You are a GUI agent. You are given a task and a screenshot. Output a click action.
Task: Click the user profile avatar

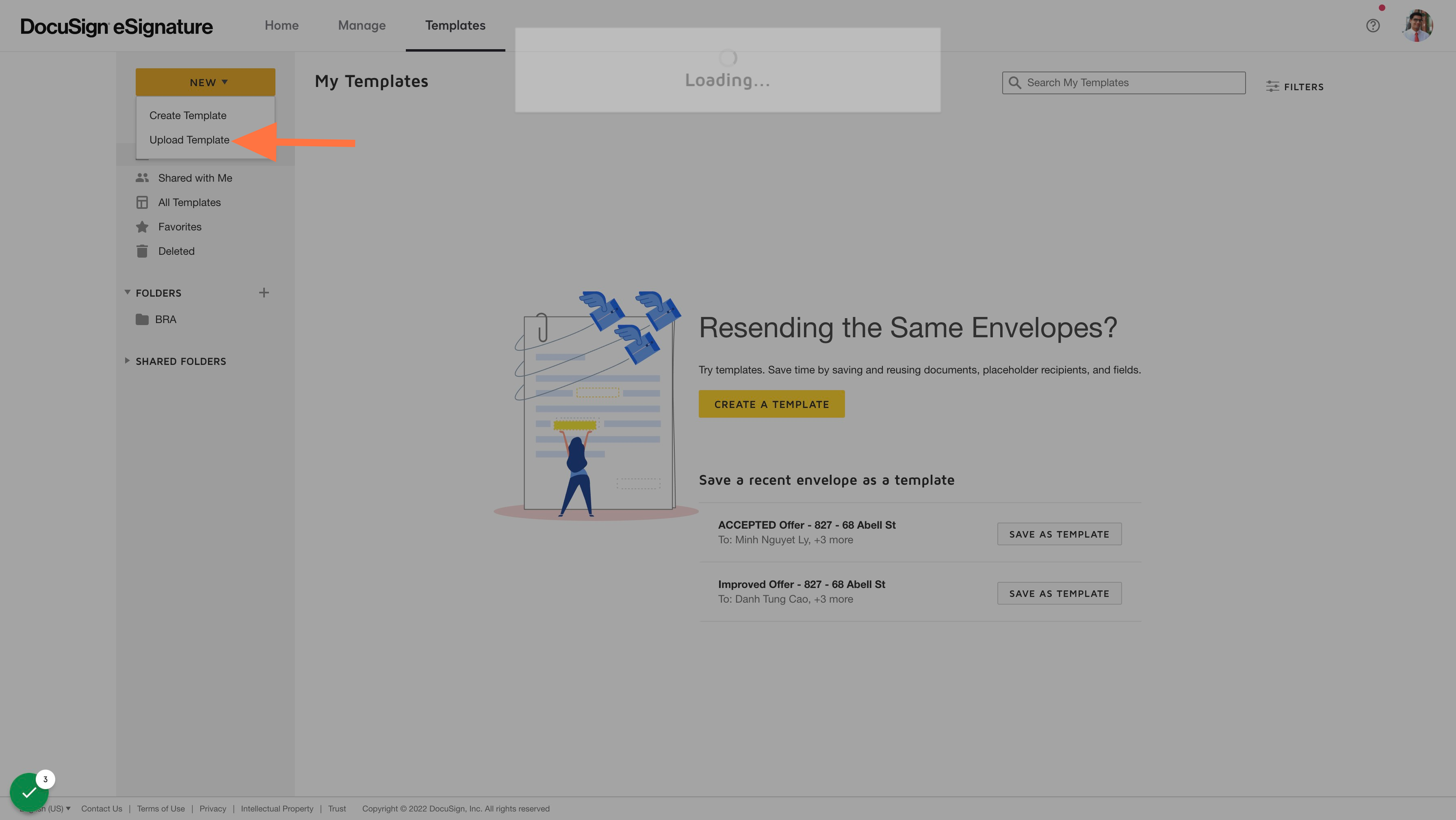coord(1417,26)
